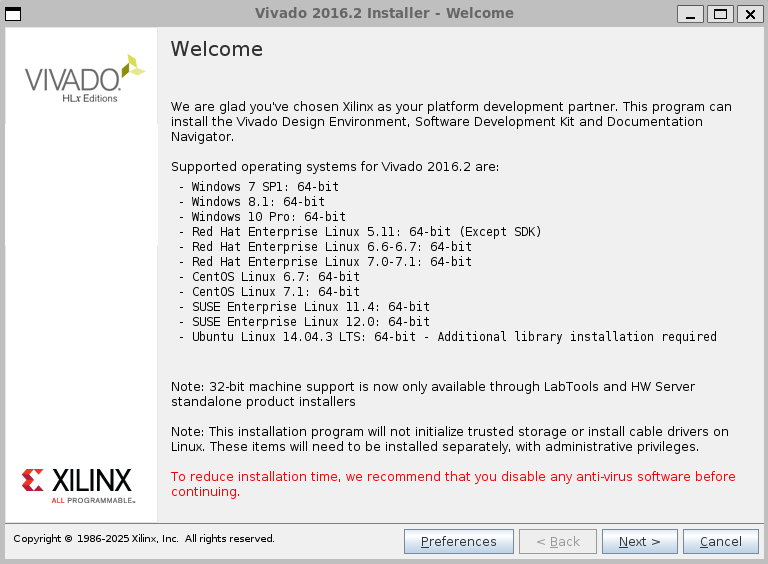Proceed with the Next button

[x=639, y=541]
